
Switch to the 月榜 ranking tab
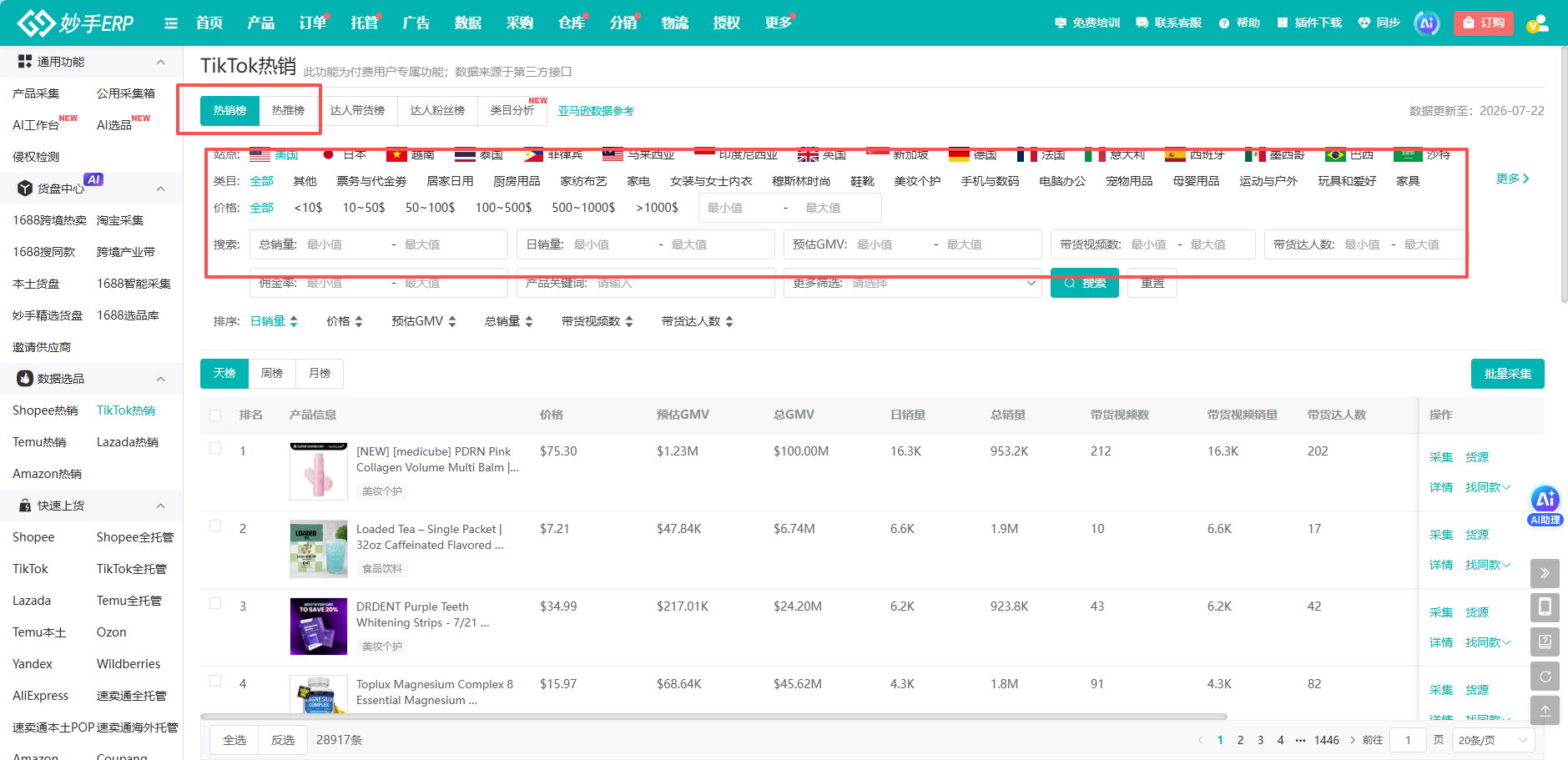coord(320,373)
